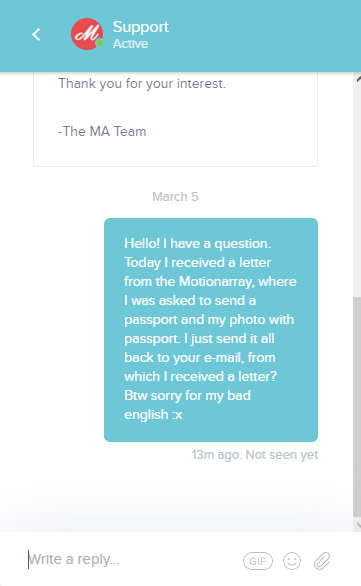
Task: Open the GIF picker
Action: [258, 561]
